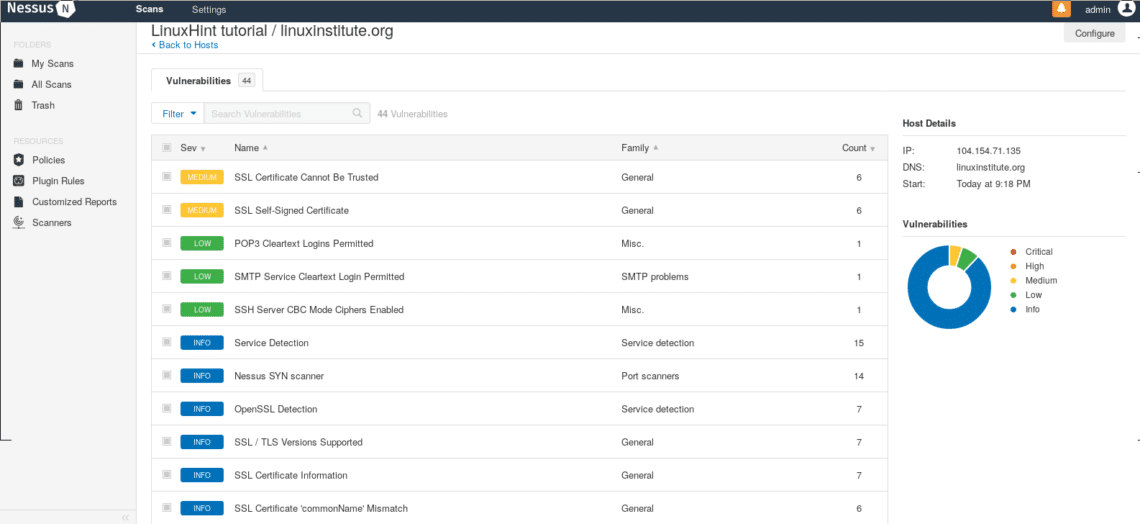The image size is (1140, 524).
Task: Click the admin user avatar icon
Action: [x=1126, y=9]
